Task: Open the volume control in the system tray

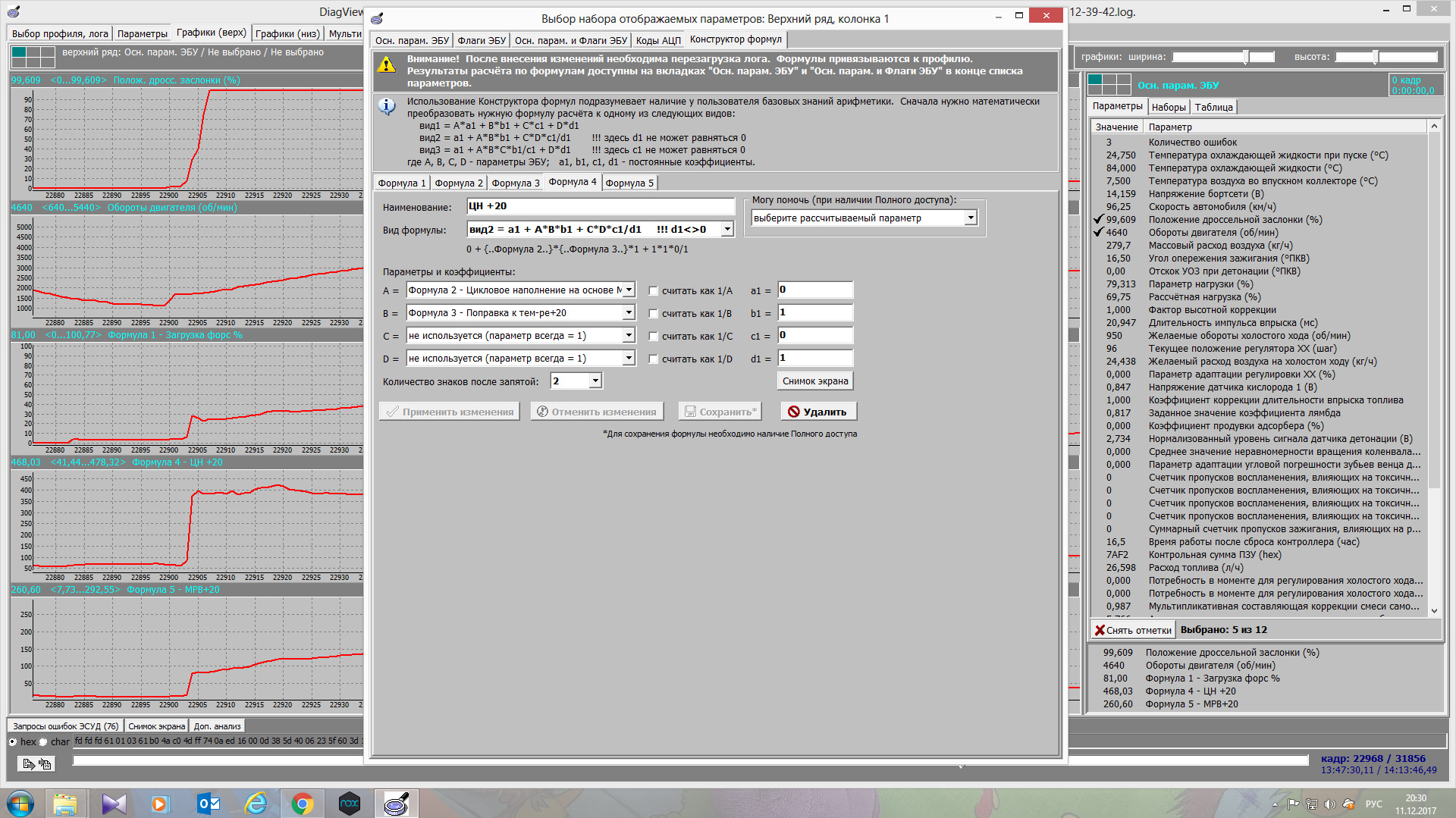Action: (x=1329, y=804)
